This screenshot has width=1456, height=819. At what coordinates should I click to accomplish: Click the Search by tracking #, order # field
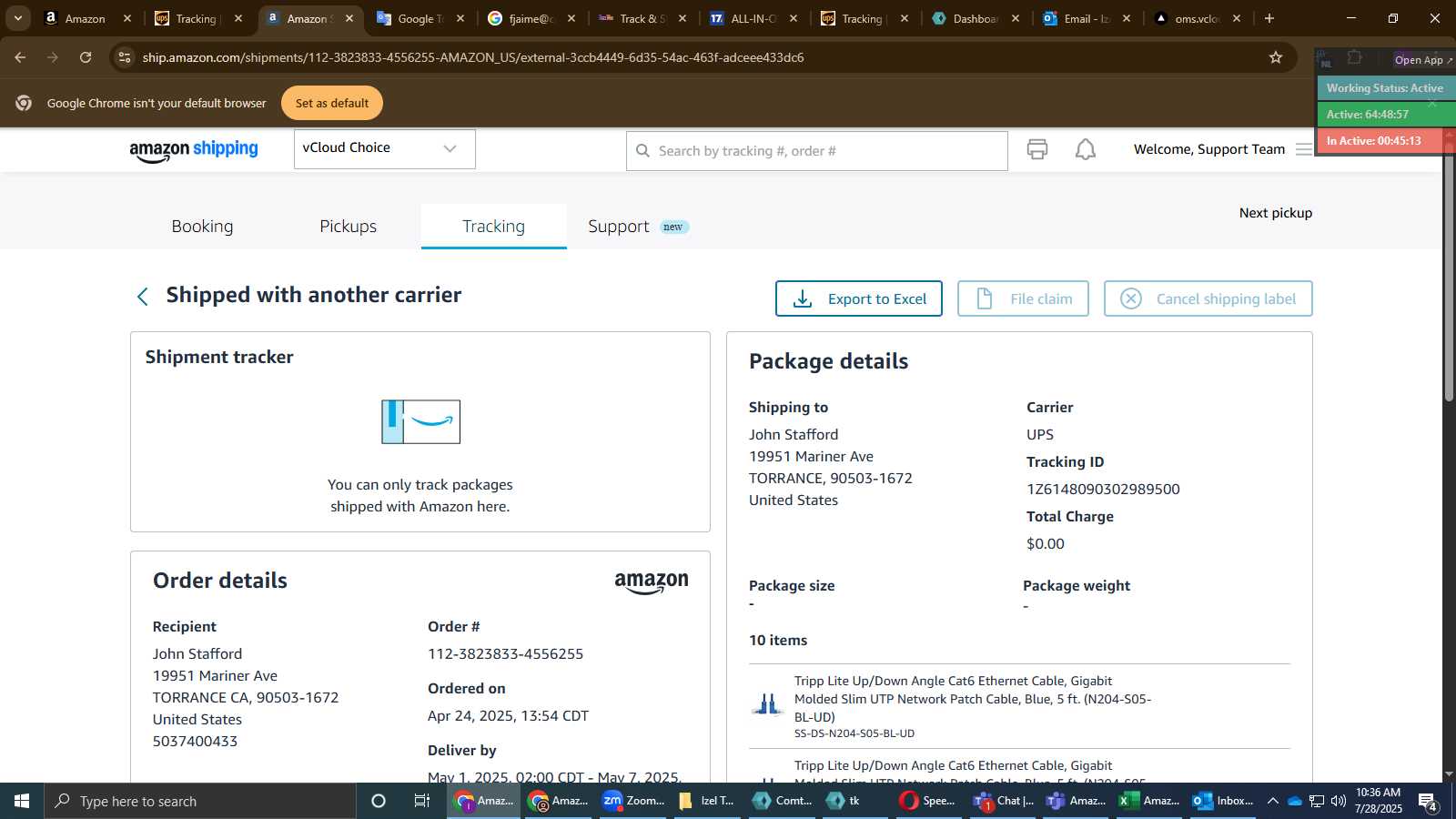coord(816,150)
